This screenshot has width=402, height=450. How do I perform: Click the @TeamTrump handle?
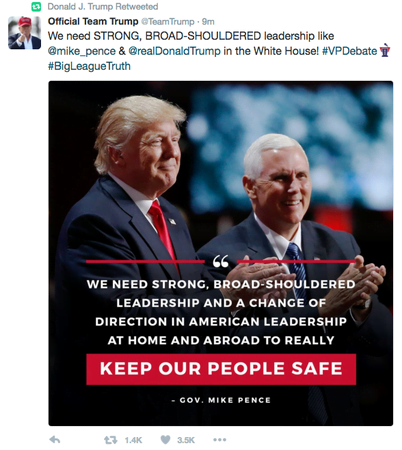click(x=168, y=22)
